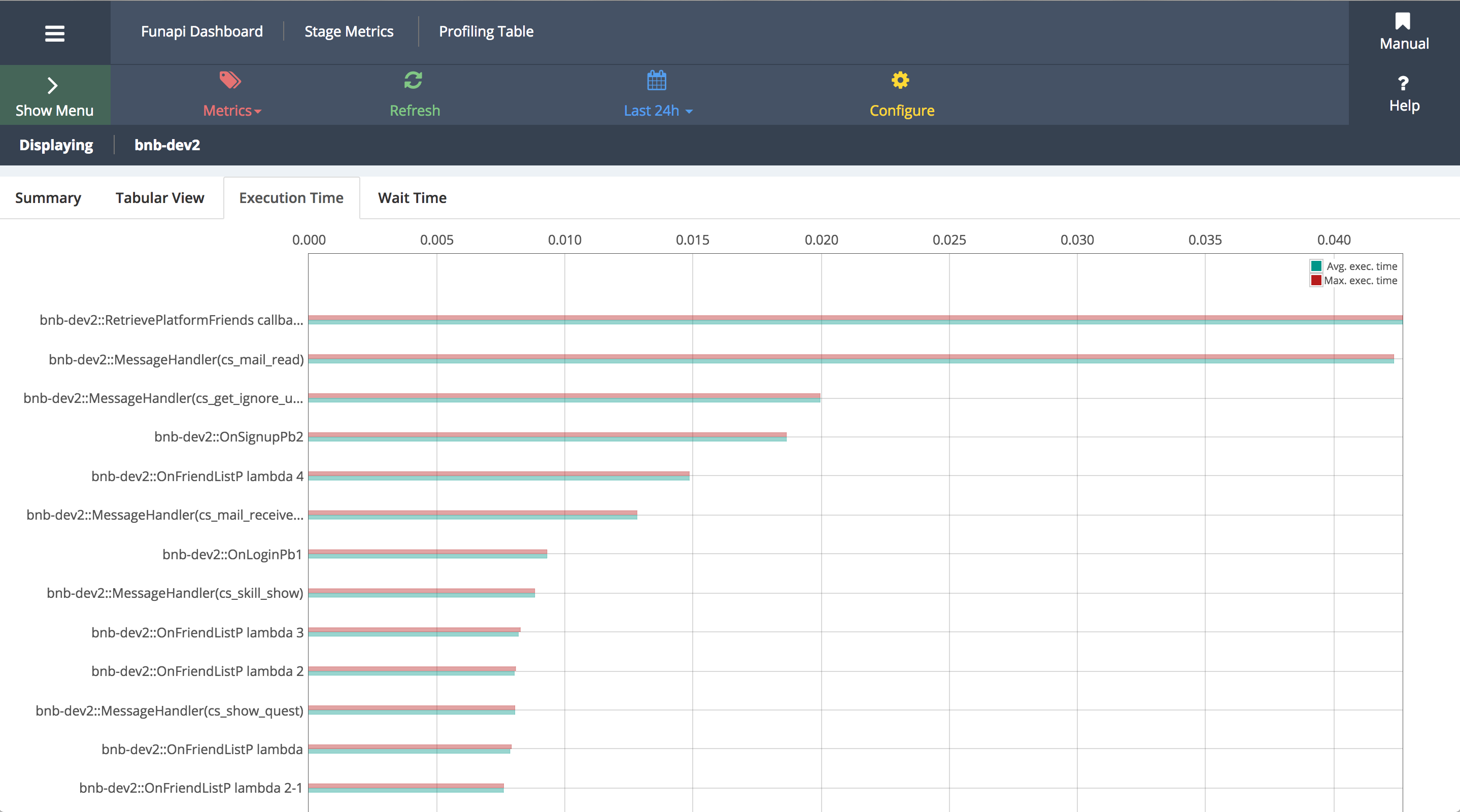The image size is (1460, 812).
Task: Click label bnb-dev2::RetrievePlatformFriends callba...
Action: 171,320
